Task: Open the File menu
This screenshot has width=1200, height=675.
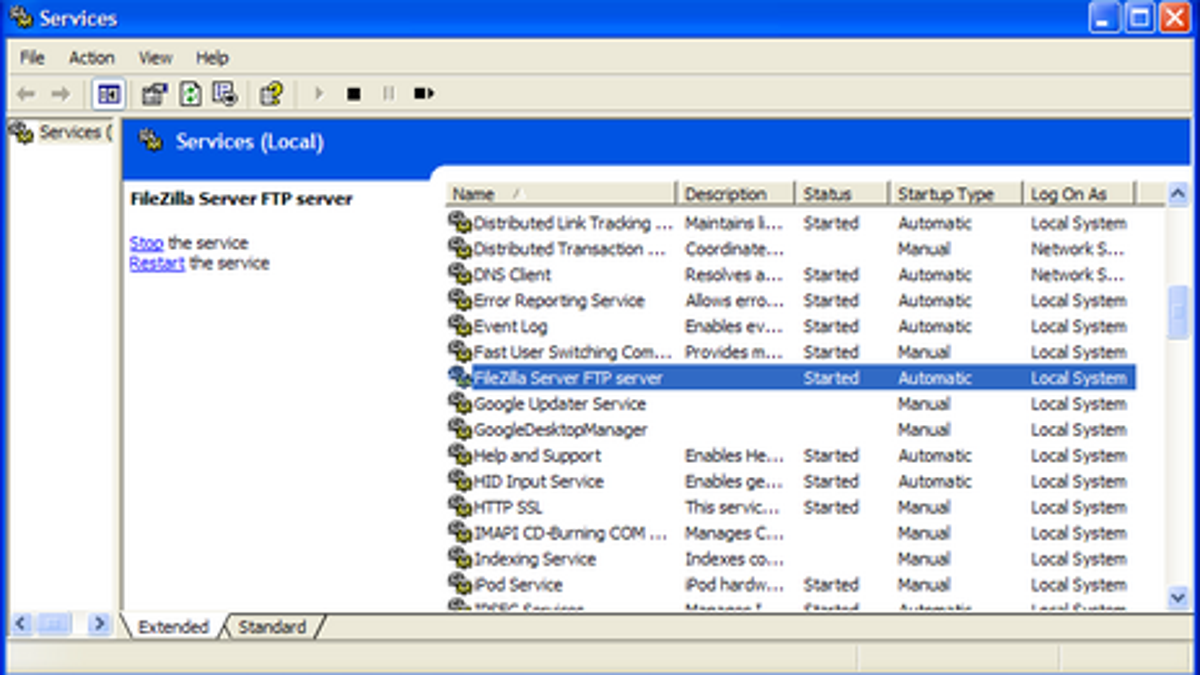Action: (x=32, y=58)
